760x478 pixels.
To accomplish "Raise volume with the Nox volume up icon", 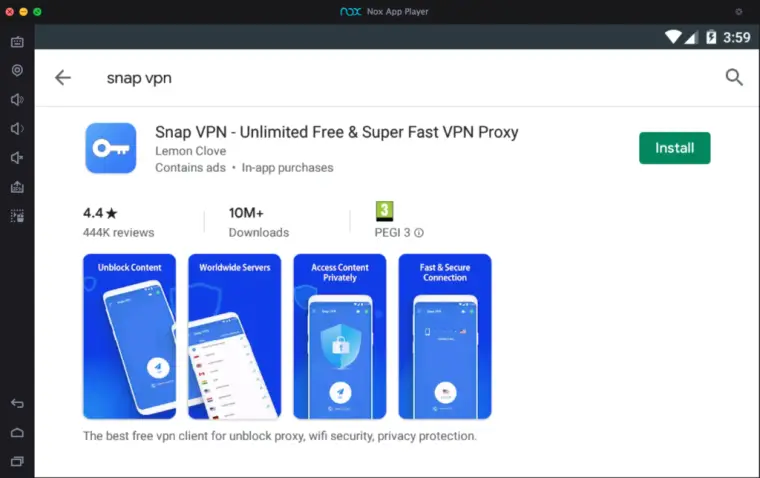I will (17, 100).
